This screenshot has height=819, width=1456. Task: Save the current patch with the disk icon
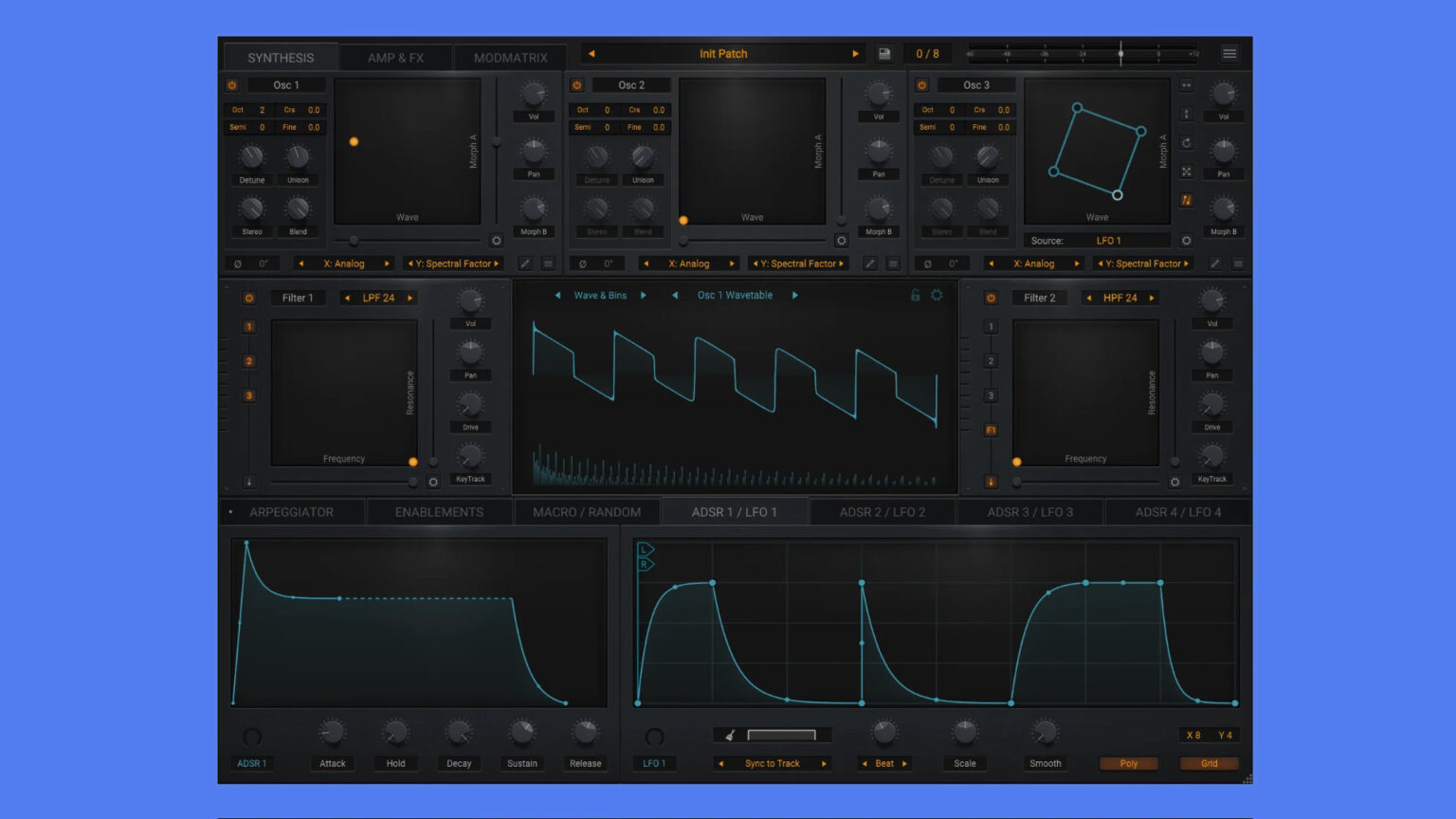pos(884,53)
